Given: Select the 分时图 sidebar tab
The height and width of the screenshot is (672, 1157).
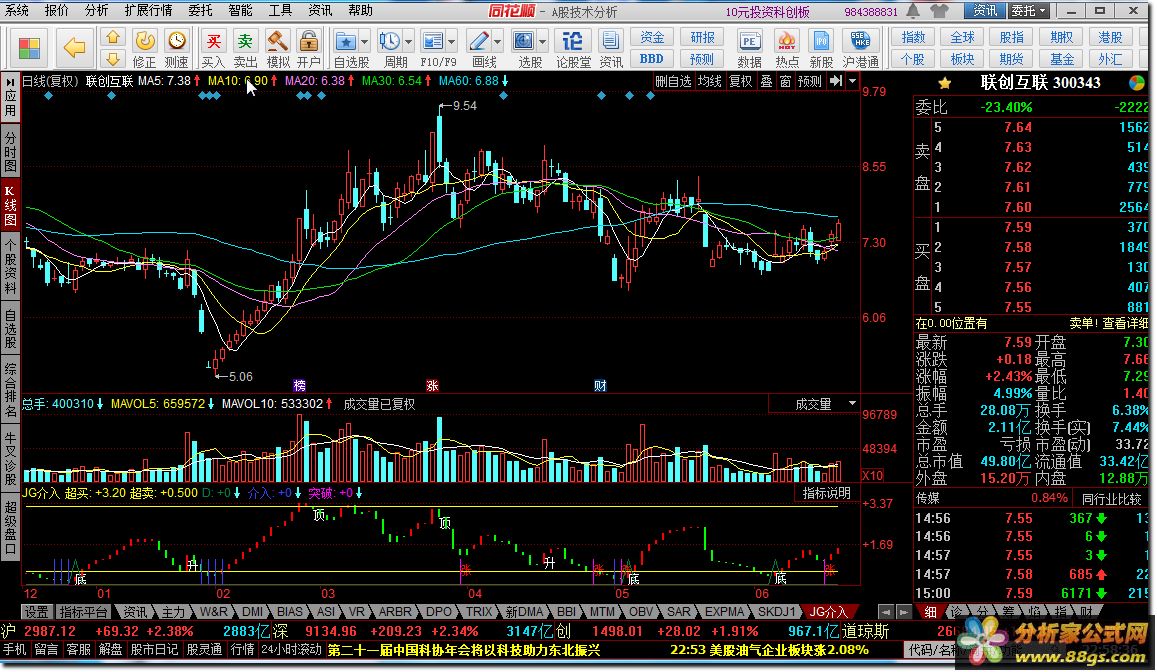Looking at the screenshot, I should (x=10, y=152).
